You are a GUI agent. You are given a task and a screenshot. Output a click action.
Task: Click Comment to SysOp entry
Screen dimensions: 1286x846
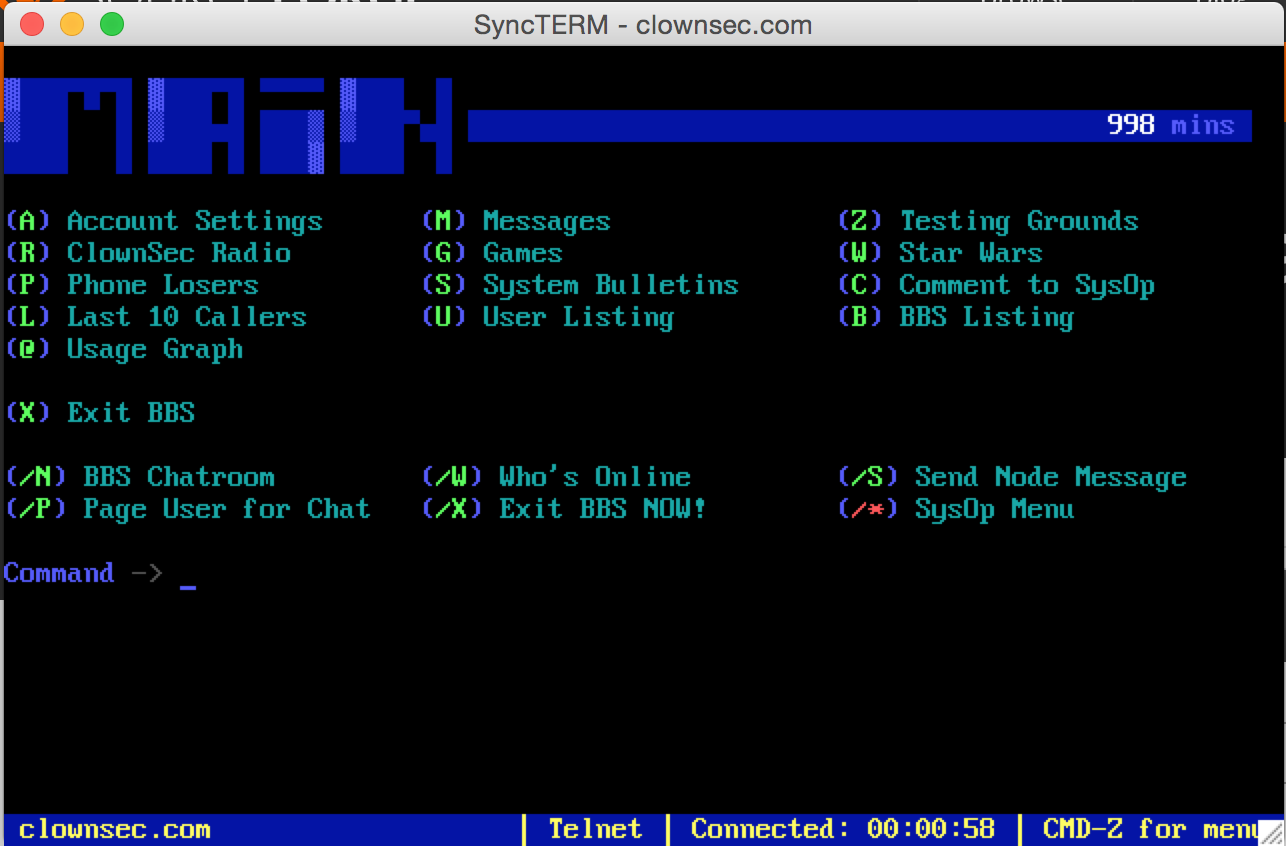[997, 285]
